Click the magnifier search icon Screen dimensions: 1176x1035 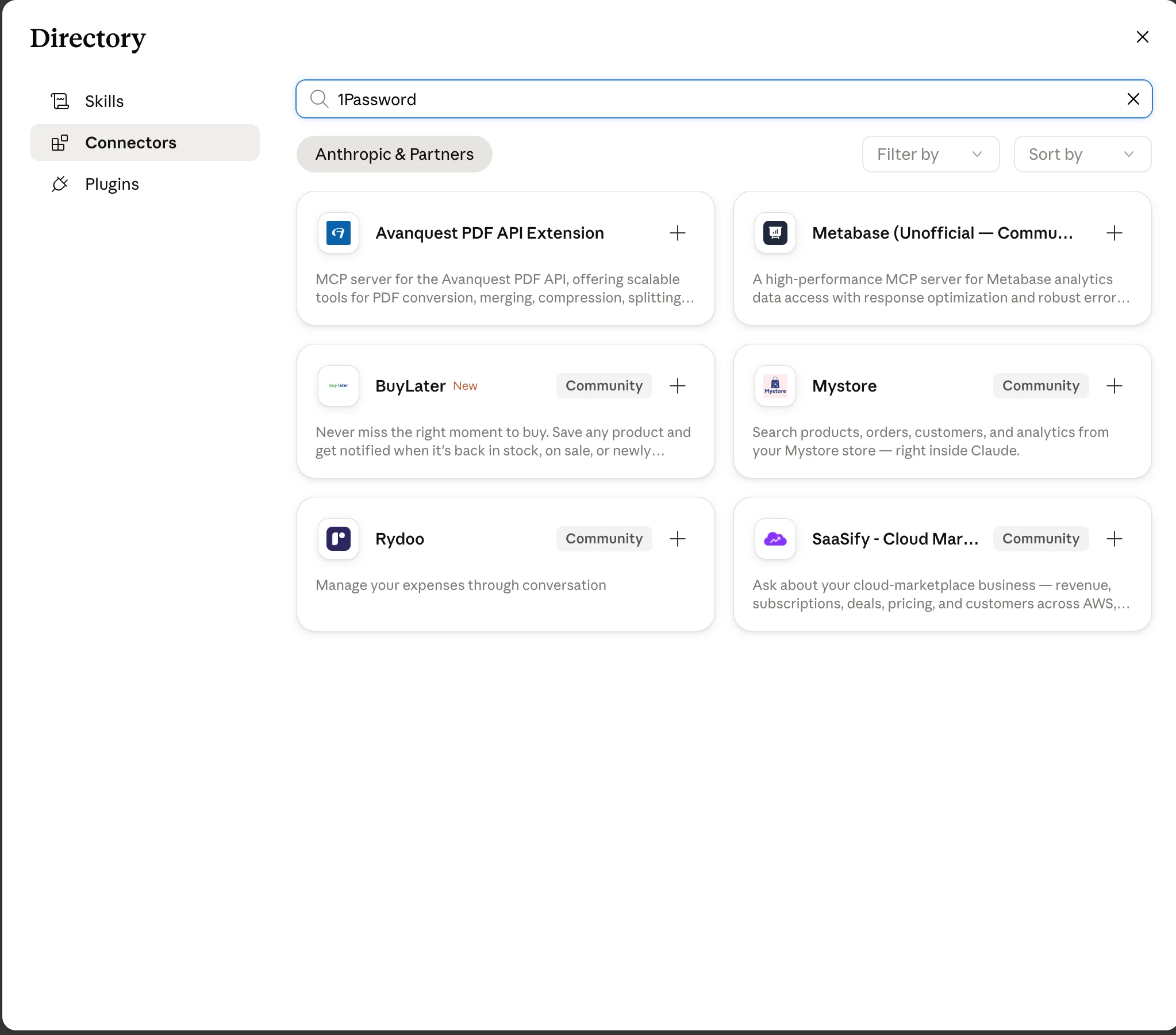point(320,99)
